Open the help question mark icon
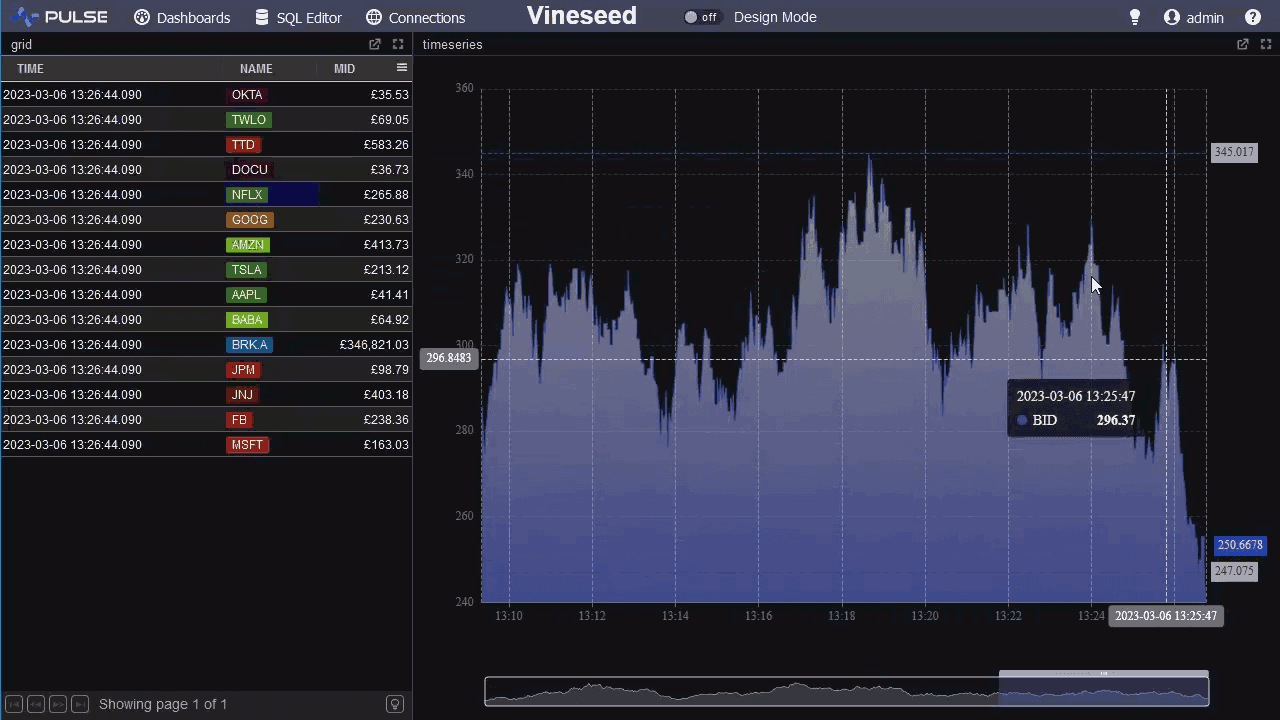This screenshot has height=720, width=1280. pyautogui.click(x=1253, y=17)
